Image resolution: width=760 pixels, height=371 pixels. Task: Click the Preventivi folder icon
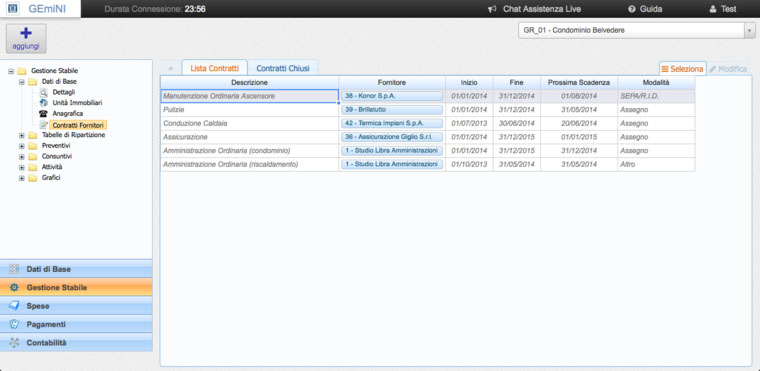(32, 146)
